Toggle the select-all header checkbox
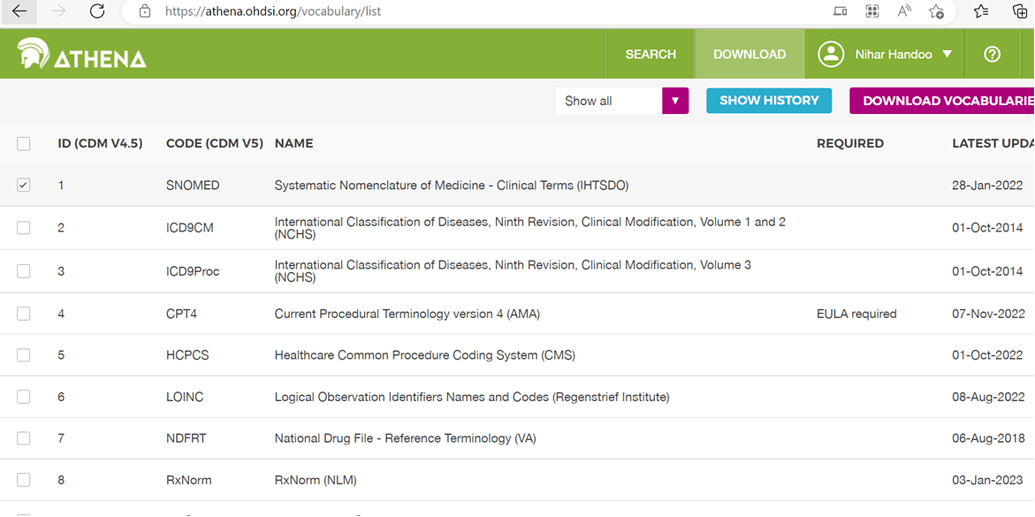 (x=24, y=143)
